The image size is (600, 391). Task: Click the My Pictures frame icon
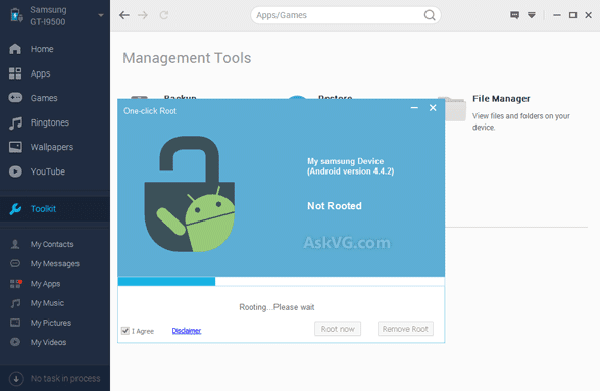point(15,323)
